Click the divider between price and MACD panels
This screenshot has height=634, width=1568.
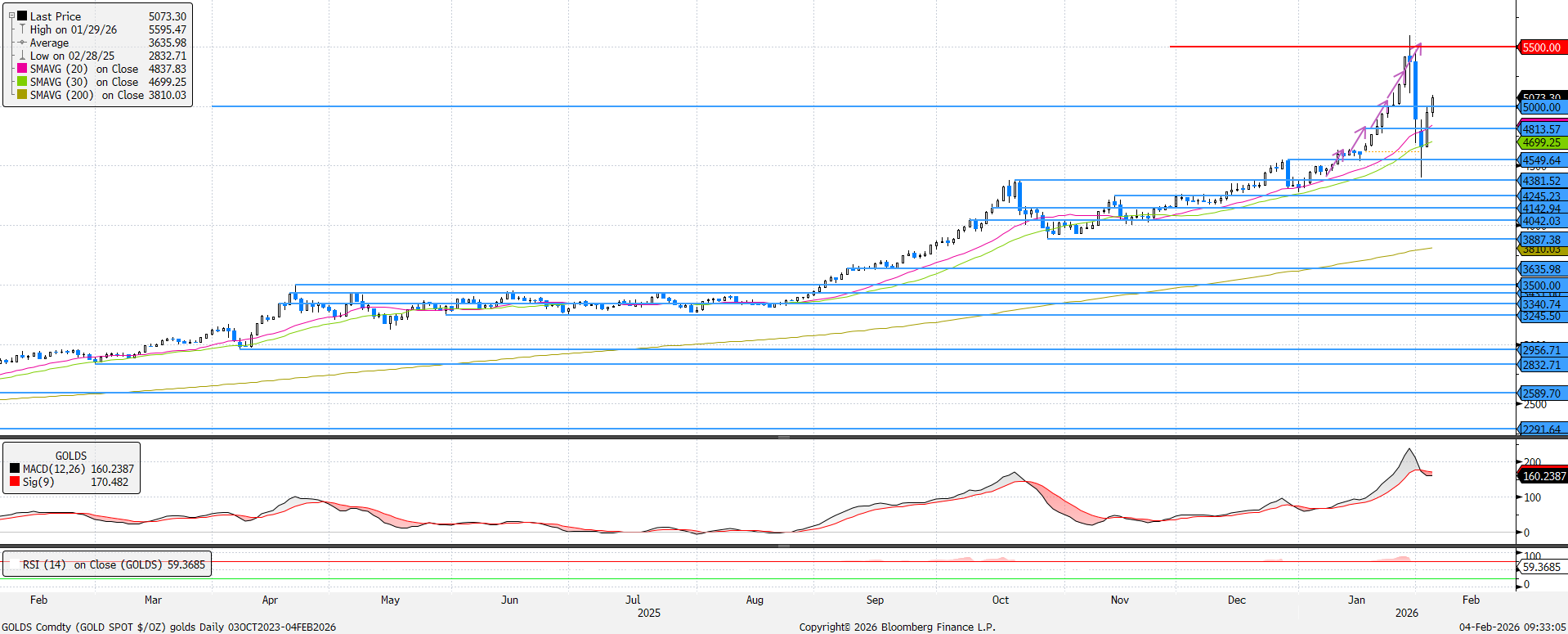(x=783, y=438)
